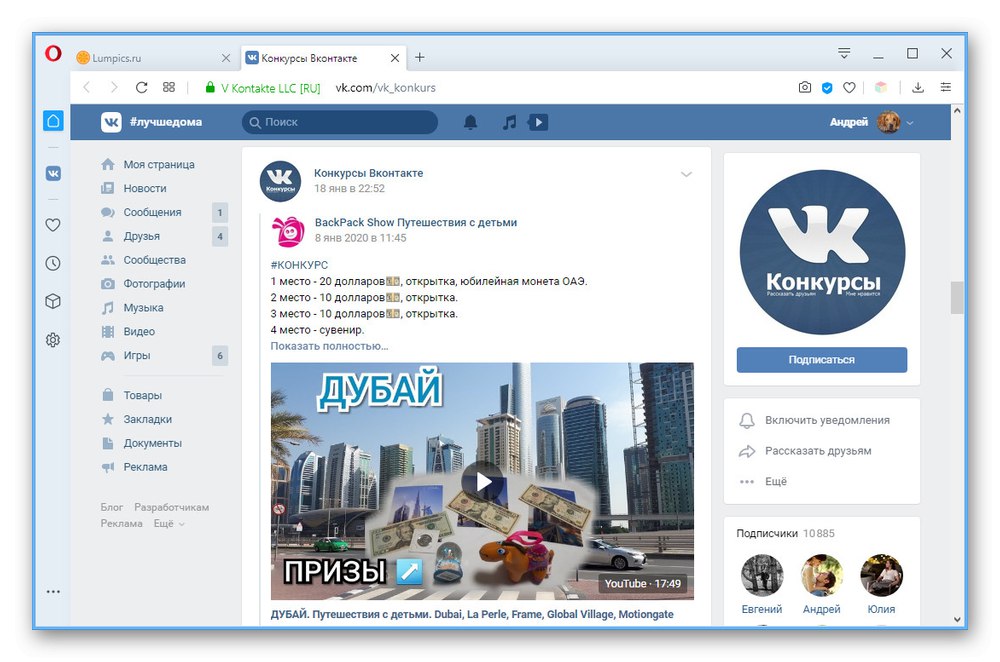Click the address bar vk.com/vk_konkurs
Viewport: 1000px width, 662px height.
[x=385, y=88]
